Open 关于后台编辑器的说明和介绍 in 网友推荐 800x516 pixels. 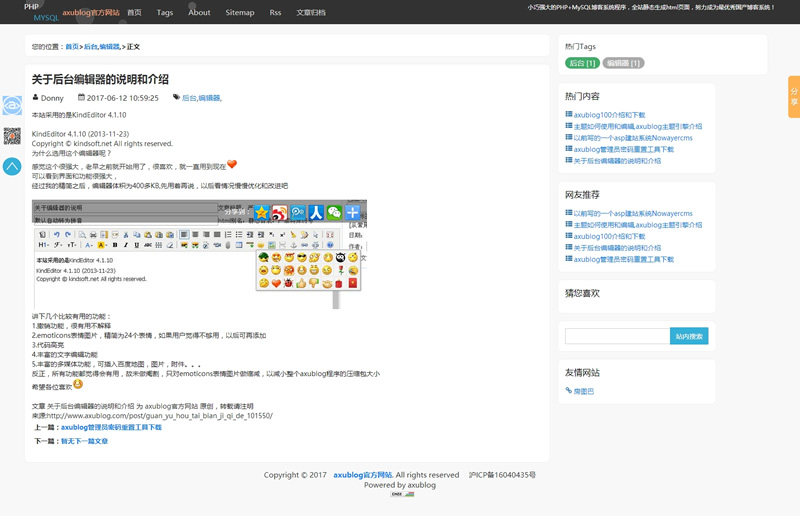(617, 248)
